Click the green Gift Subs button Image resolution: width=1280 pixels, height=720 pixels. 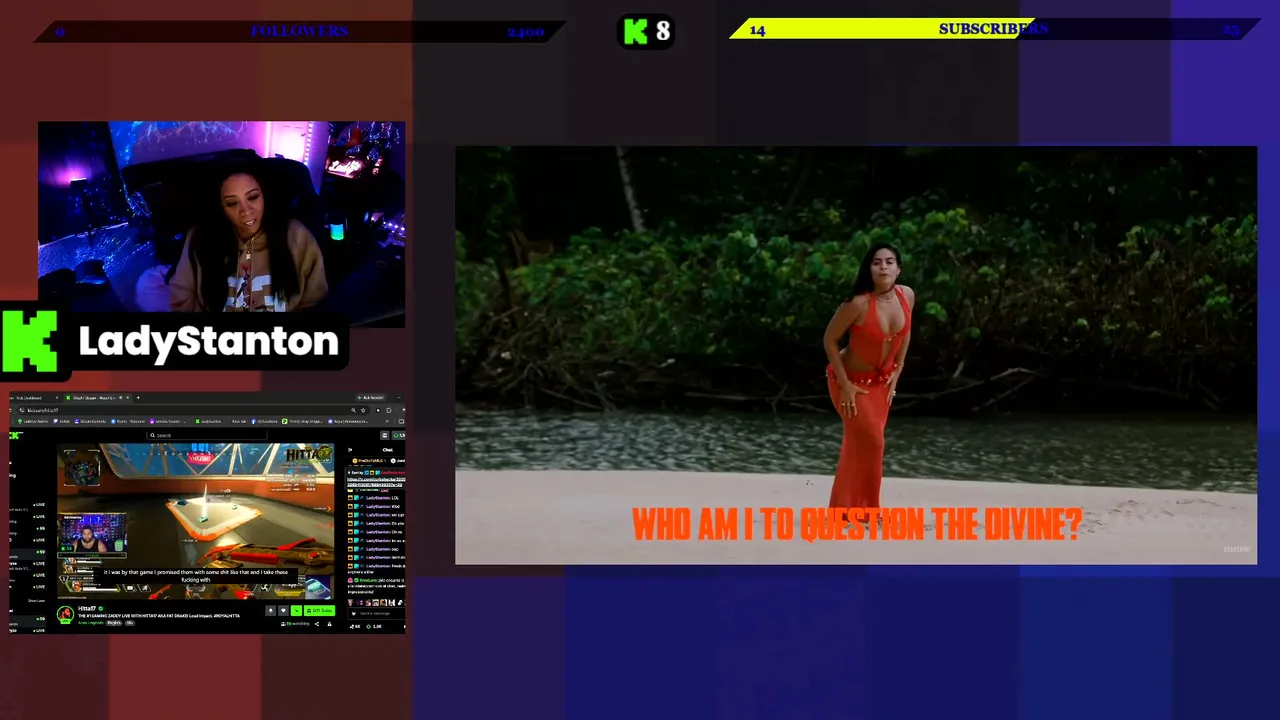319,610
